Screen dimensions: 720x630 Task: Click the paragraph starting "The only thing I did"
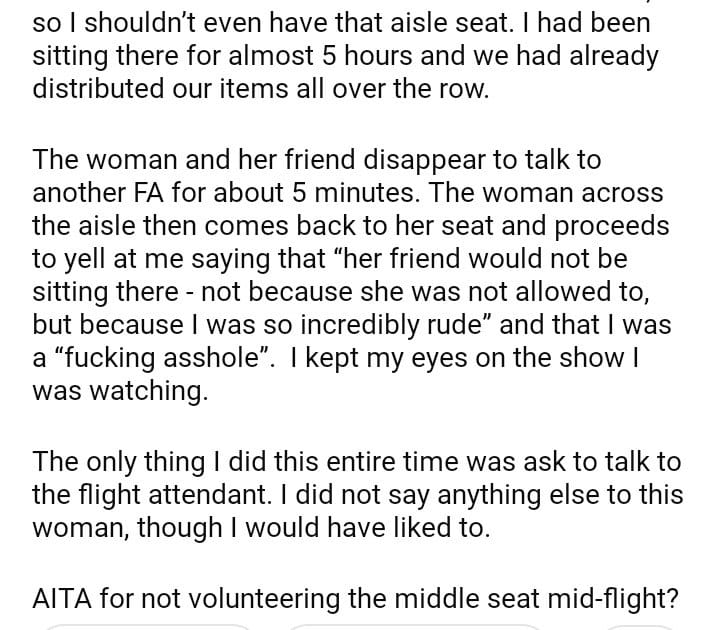click(357, 495)
